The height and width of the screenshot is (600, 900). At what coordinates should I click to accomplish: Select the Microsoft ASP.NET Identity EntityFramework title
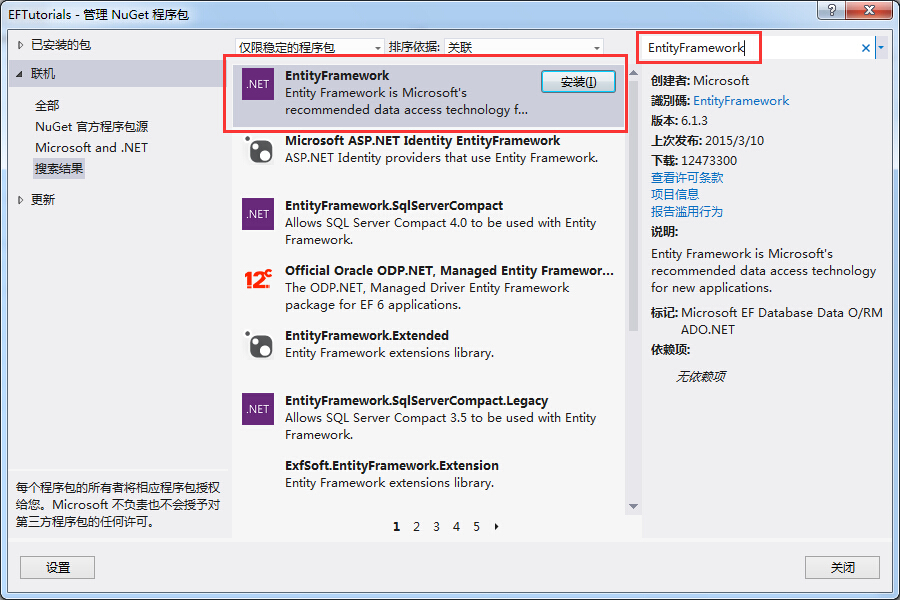pos(422,141)
